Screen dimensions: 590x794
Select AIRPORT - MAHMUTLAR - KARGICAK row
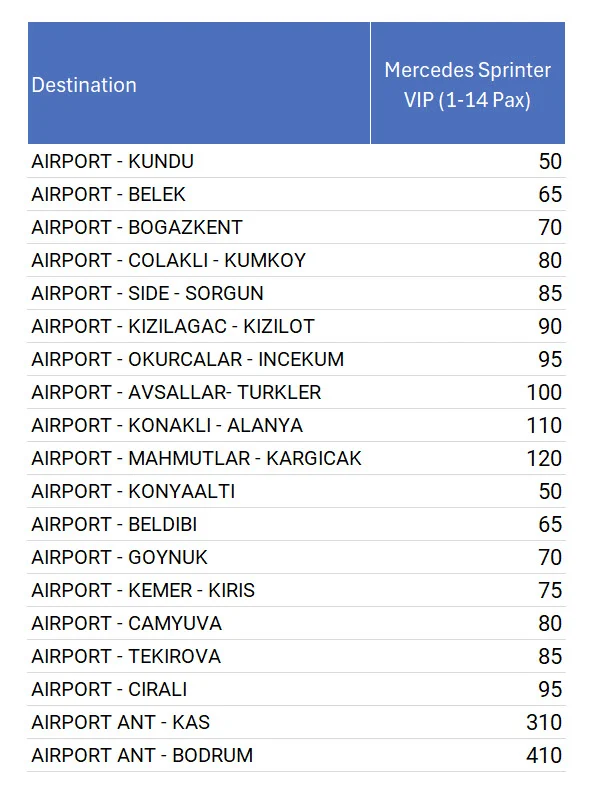(296, 458)
